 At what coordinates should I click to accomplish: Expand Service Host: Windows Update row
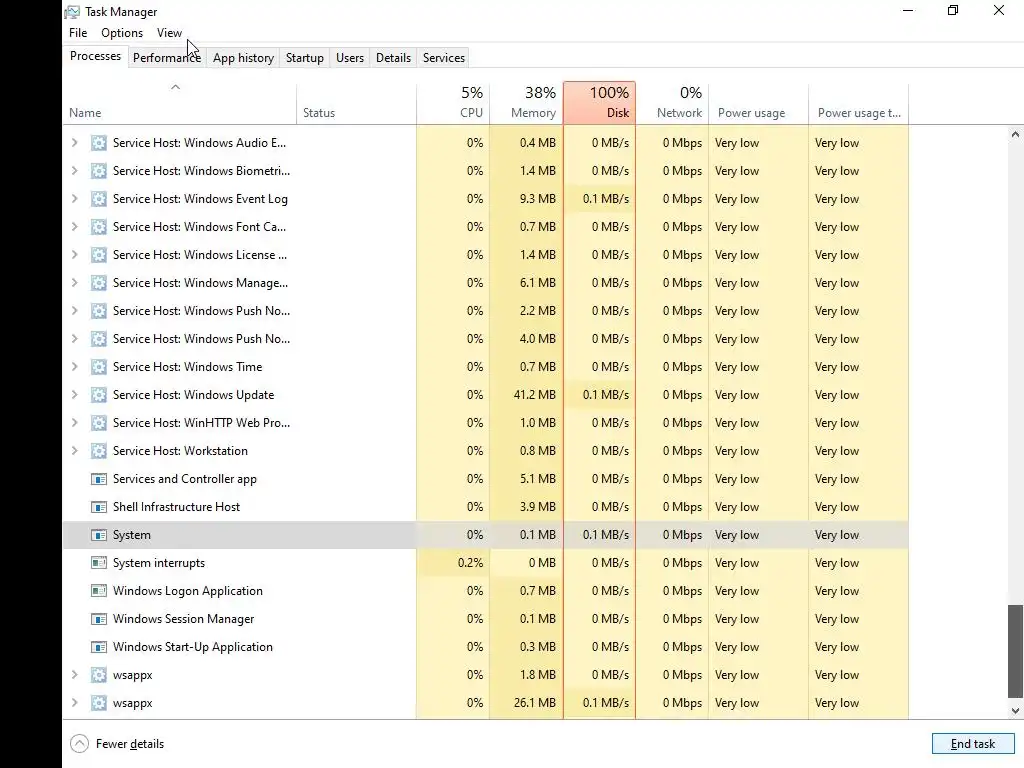pyautogui.click(x=74, y=395)
